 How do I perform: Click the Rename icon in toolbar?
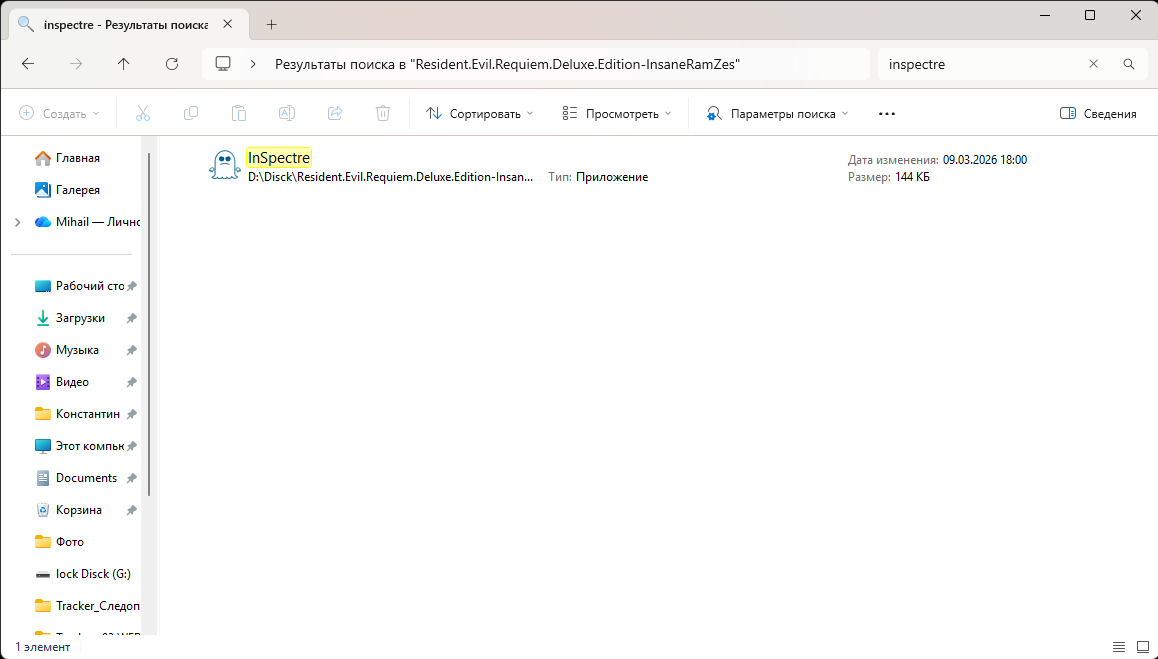point(287,114)
